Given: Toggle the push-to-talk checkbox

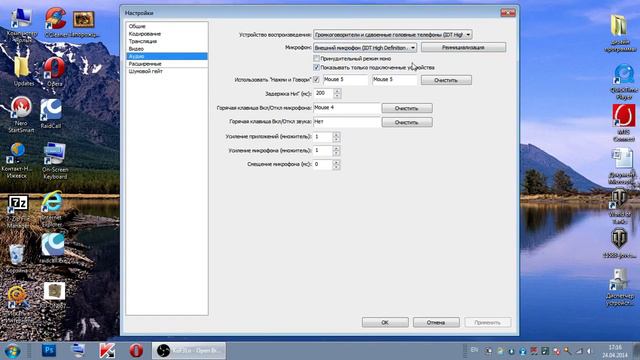Looking at the screenshot, I should 316,80.
